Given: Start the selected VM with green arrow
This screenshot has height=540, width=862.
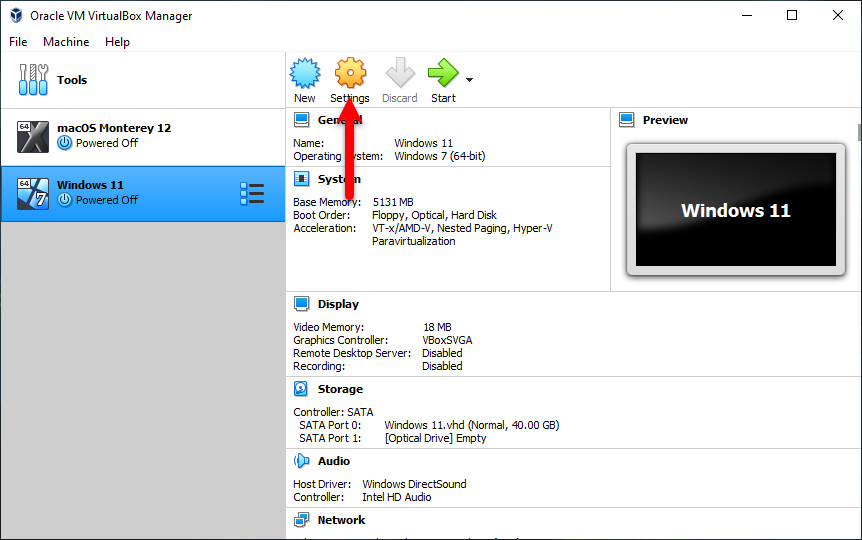Looking at the screenshot, I should pyautogui.click(x=443, y=73).
